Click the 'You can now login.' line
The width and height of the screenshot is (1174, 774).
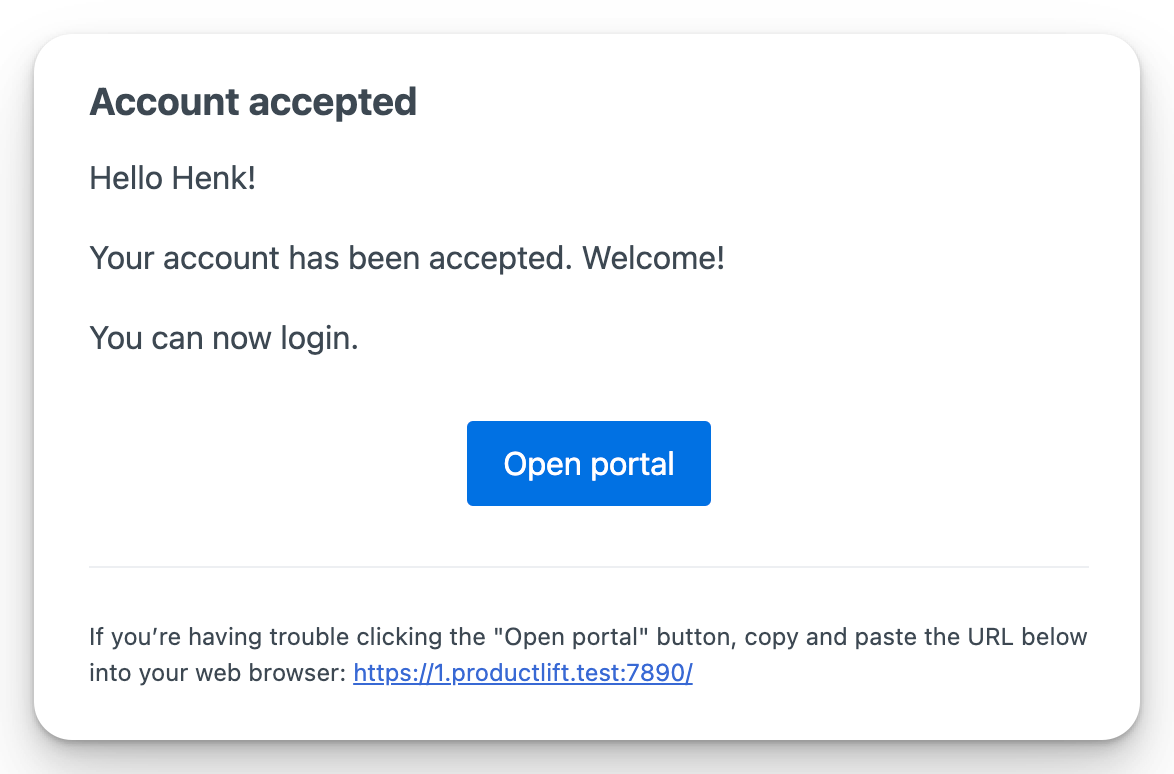224,338
